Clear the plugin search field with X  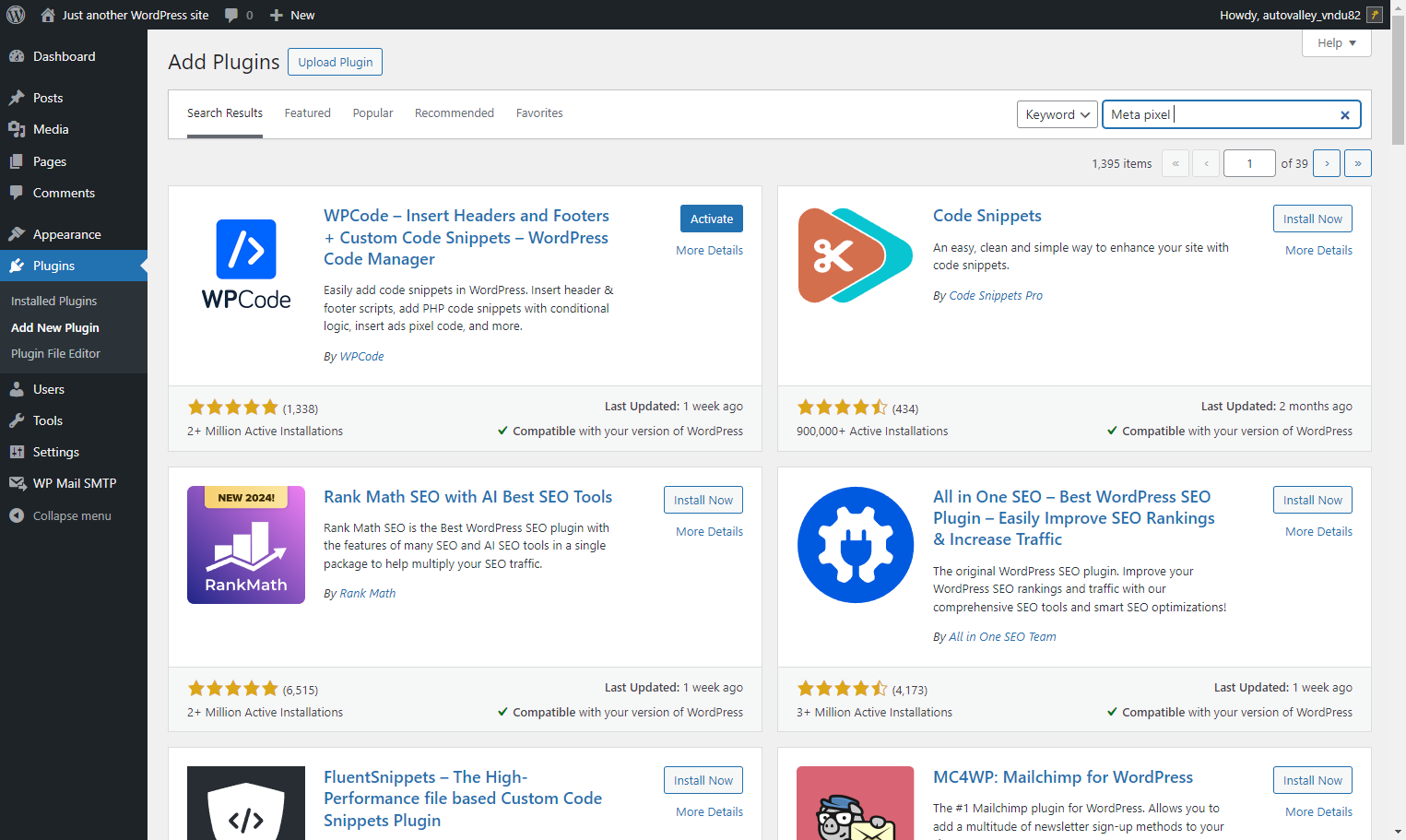pyautogui.click(x=1345, y=115)
